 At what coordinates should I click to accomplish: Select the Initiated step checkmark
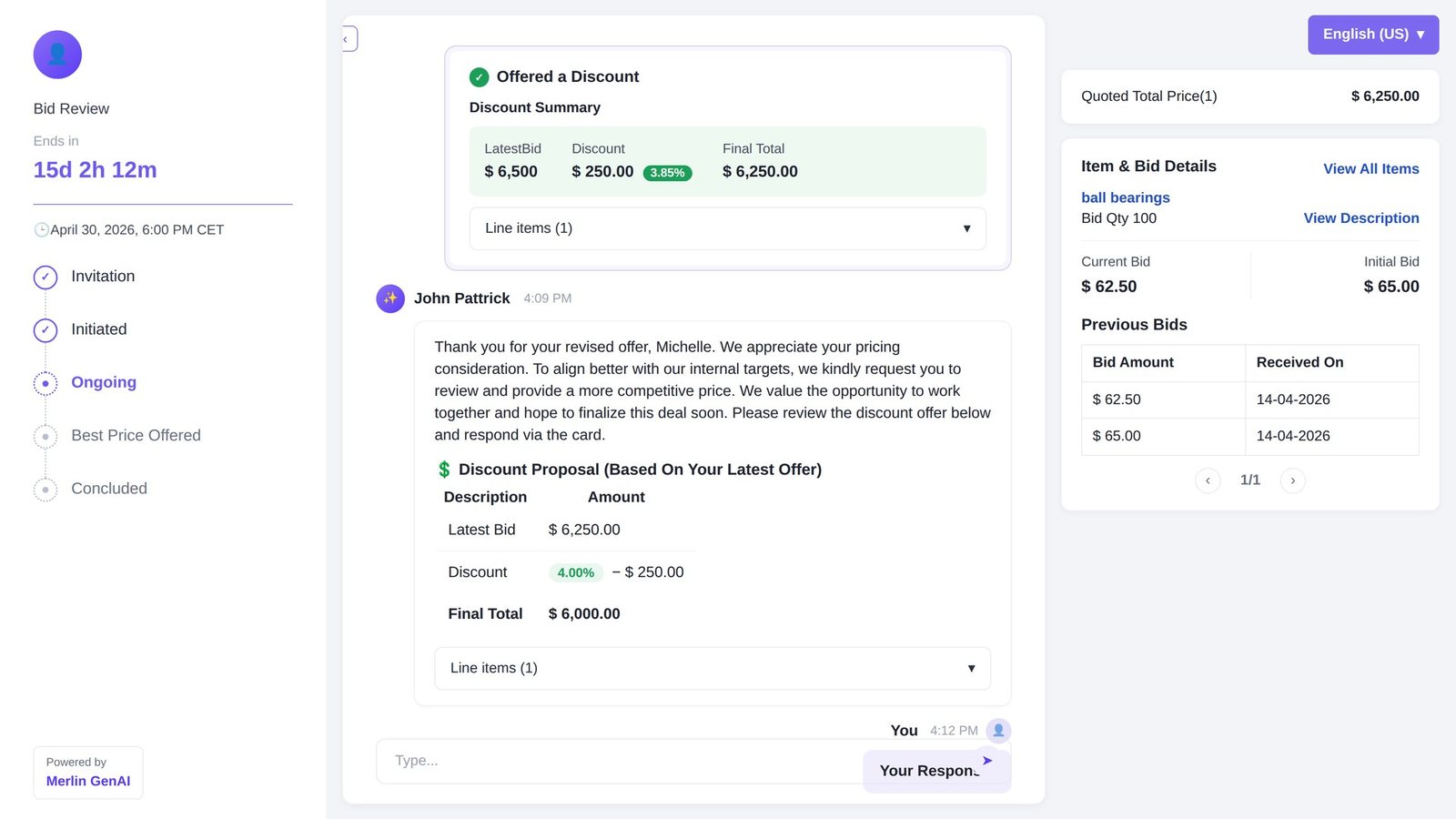45,329
